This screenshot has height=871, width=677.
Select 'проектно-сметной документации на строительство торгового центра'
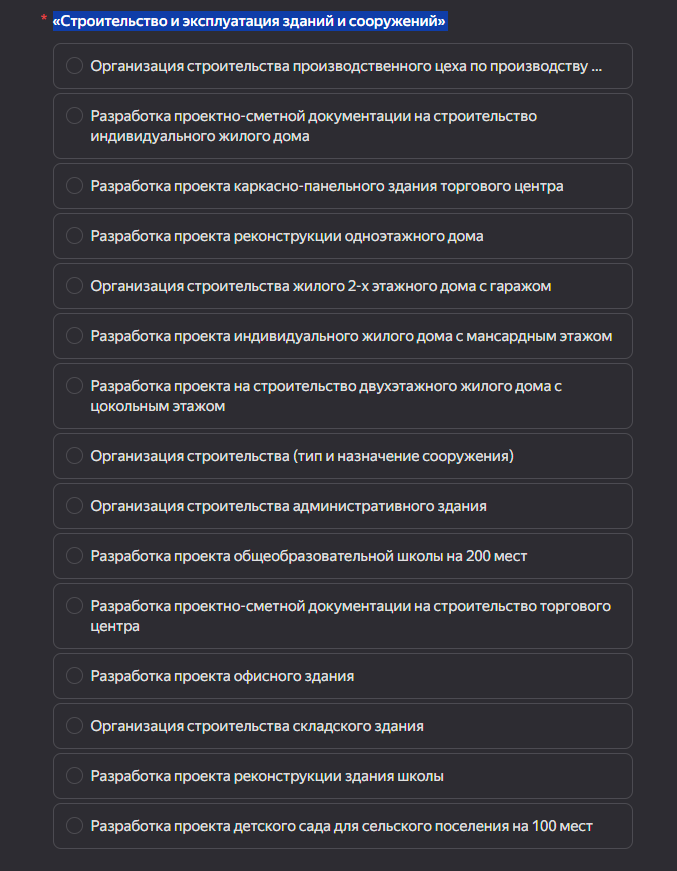point(74,606)
